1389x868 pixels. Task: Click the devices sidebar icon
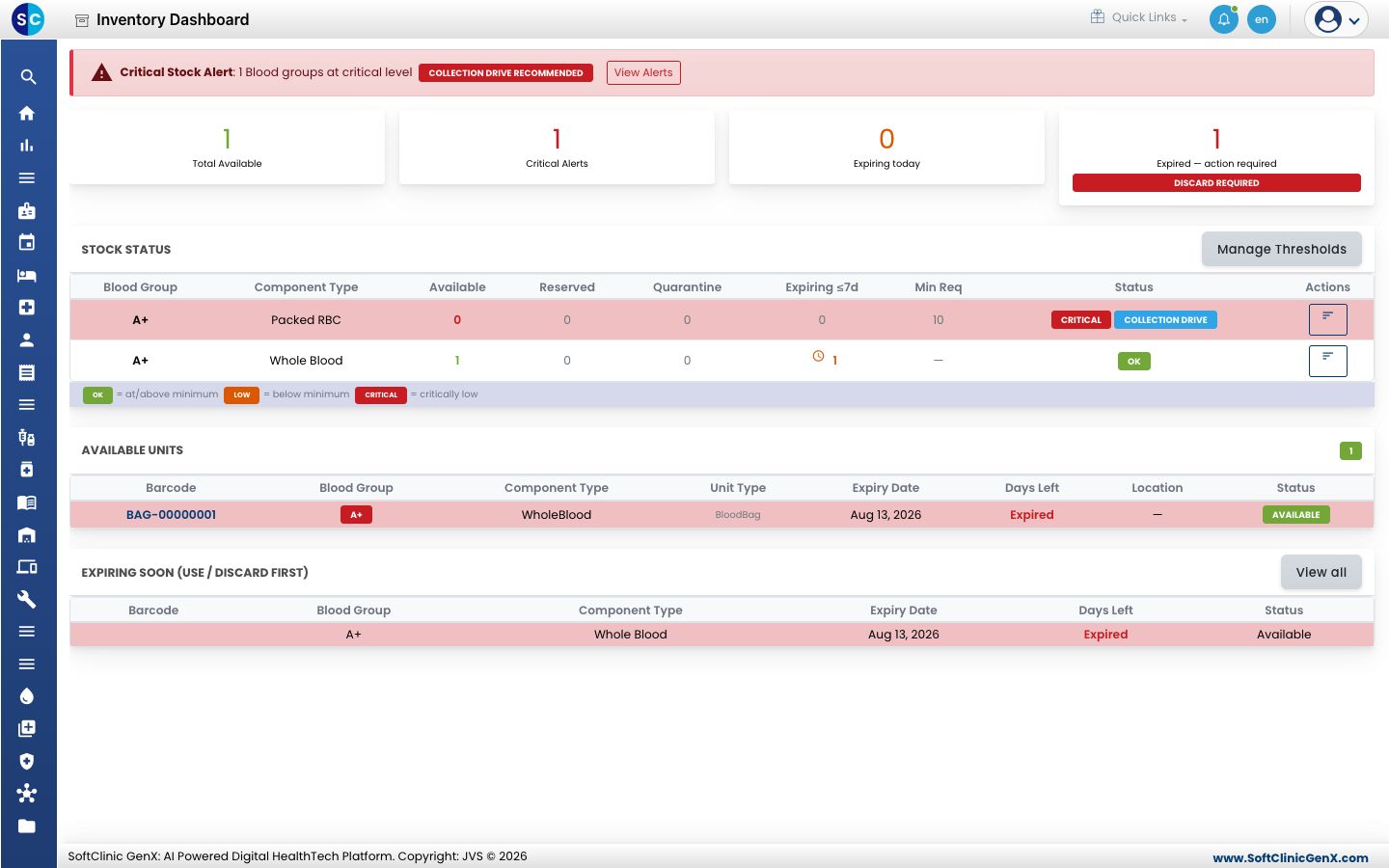27,566
